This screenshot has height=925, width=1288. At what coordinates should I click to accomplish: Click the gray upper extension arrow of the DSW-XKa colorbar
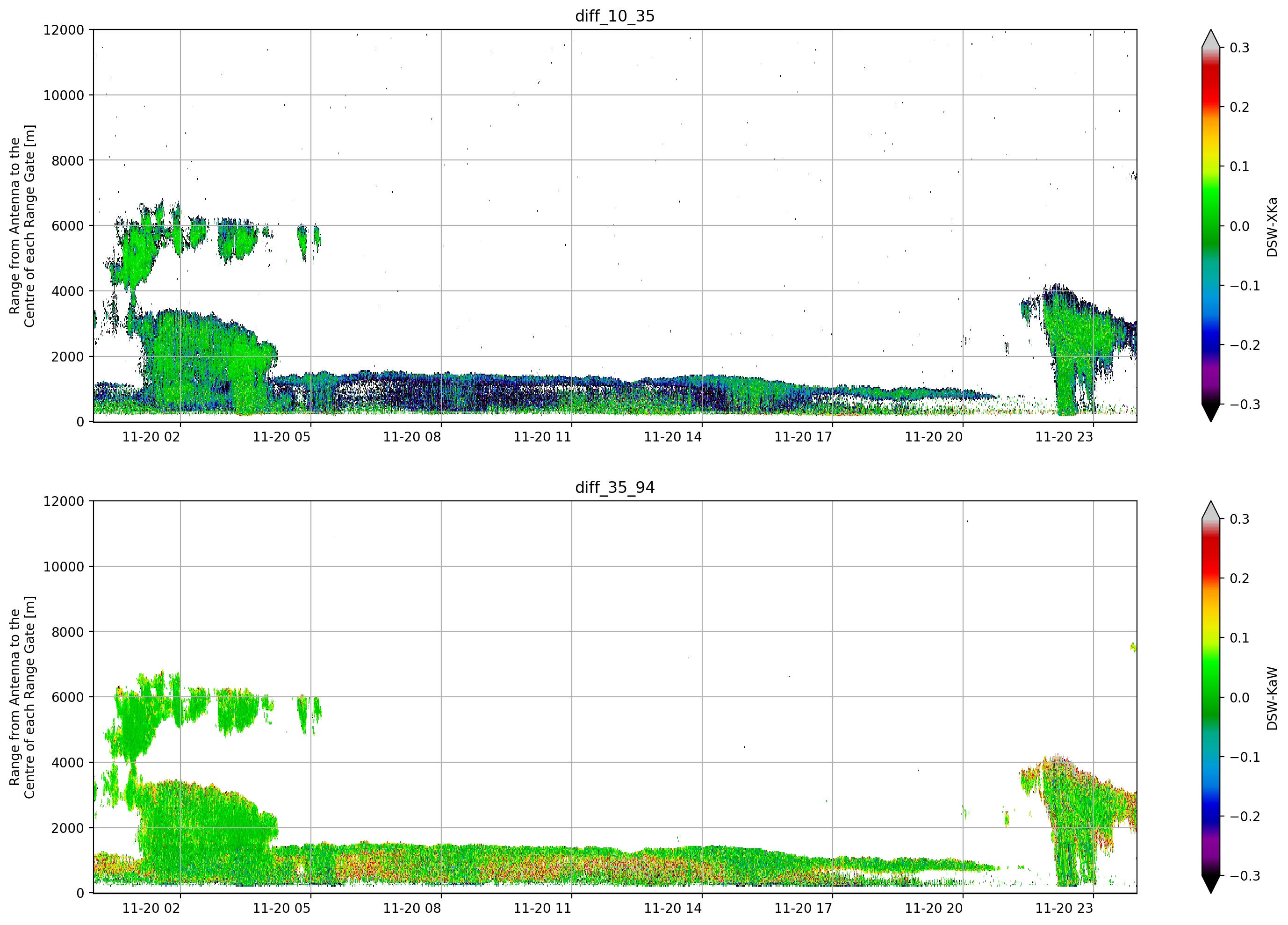(x=1211, y=39)
